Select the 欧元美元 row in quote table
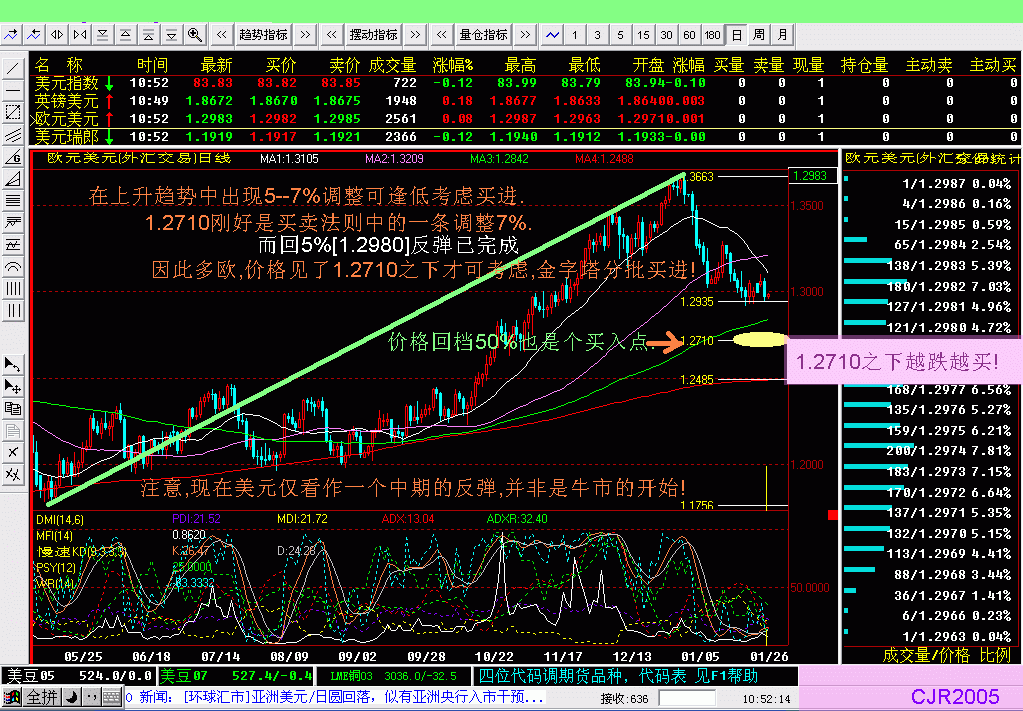Viewport: 1023px width, 711px height. (524, 119)
